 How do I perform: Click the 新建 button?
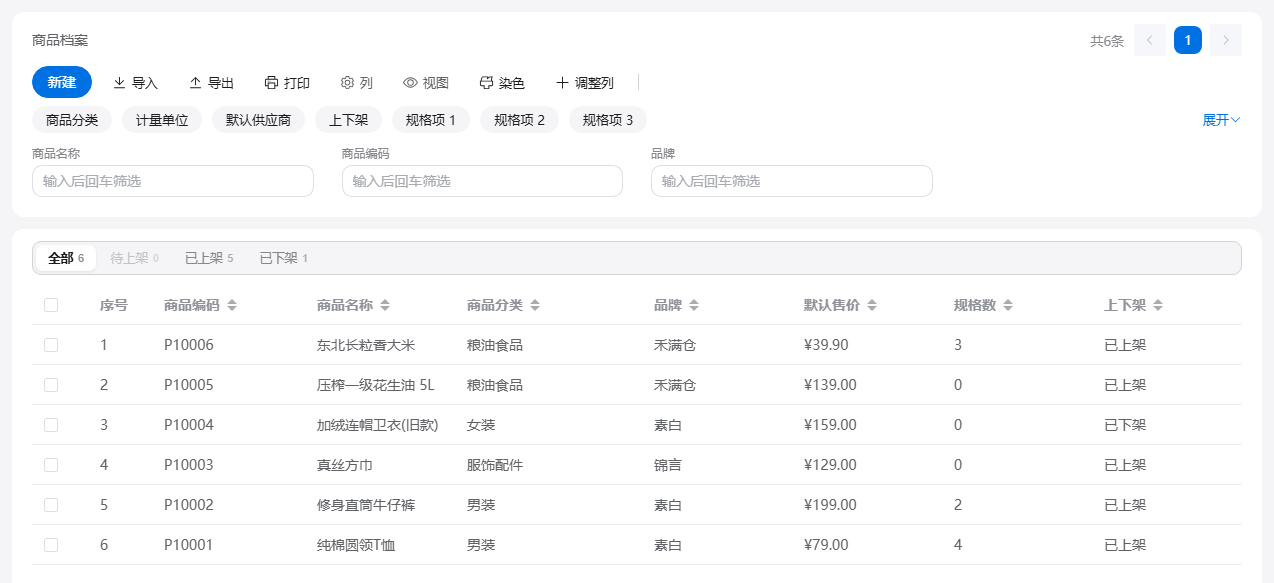tap(62, 82)
